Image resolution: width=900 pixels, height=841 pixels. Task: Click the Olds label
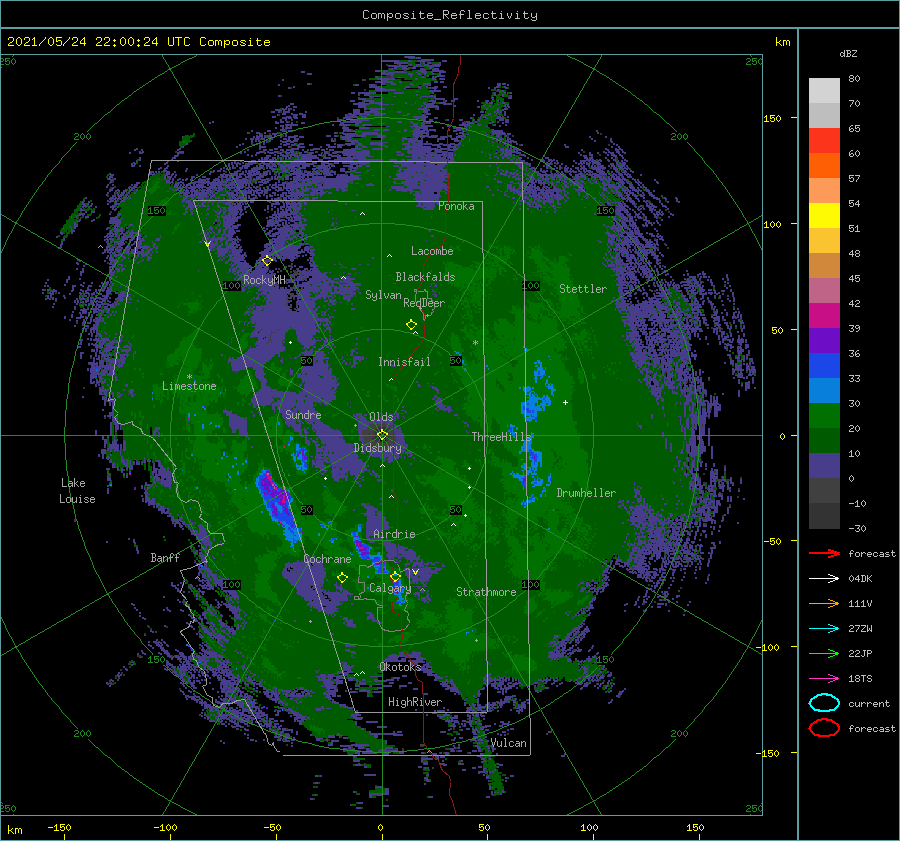[x=381, y=417]
